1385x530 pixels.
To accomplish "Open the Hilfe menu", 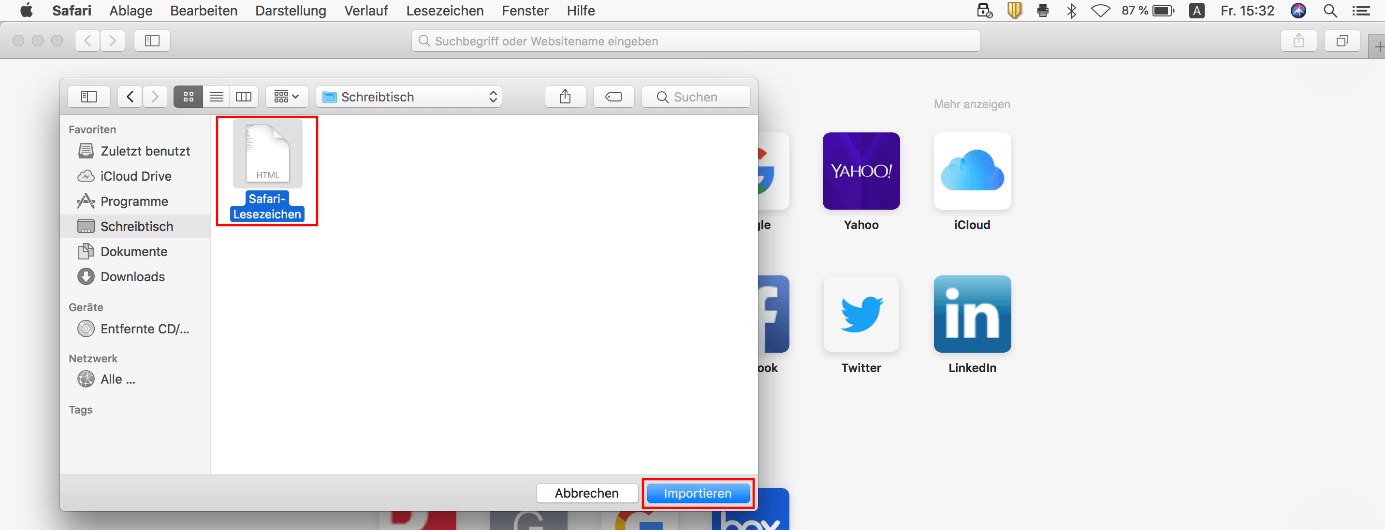I will point(580,10).
